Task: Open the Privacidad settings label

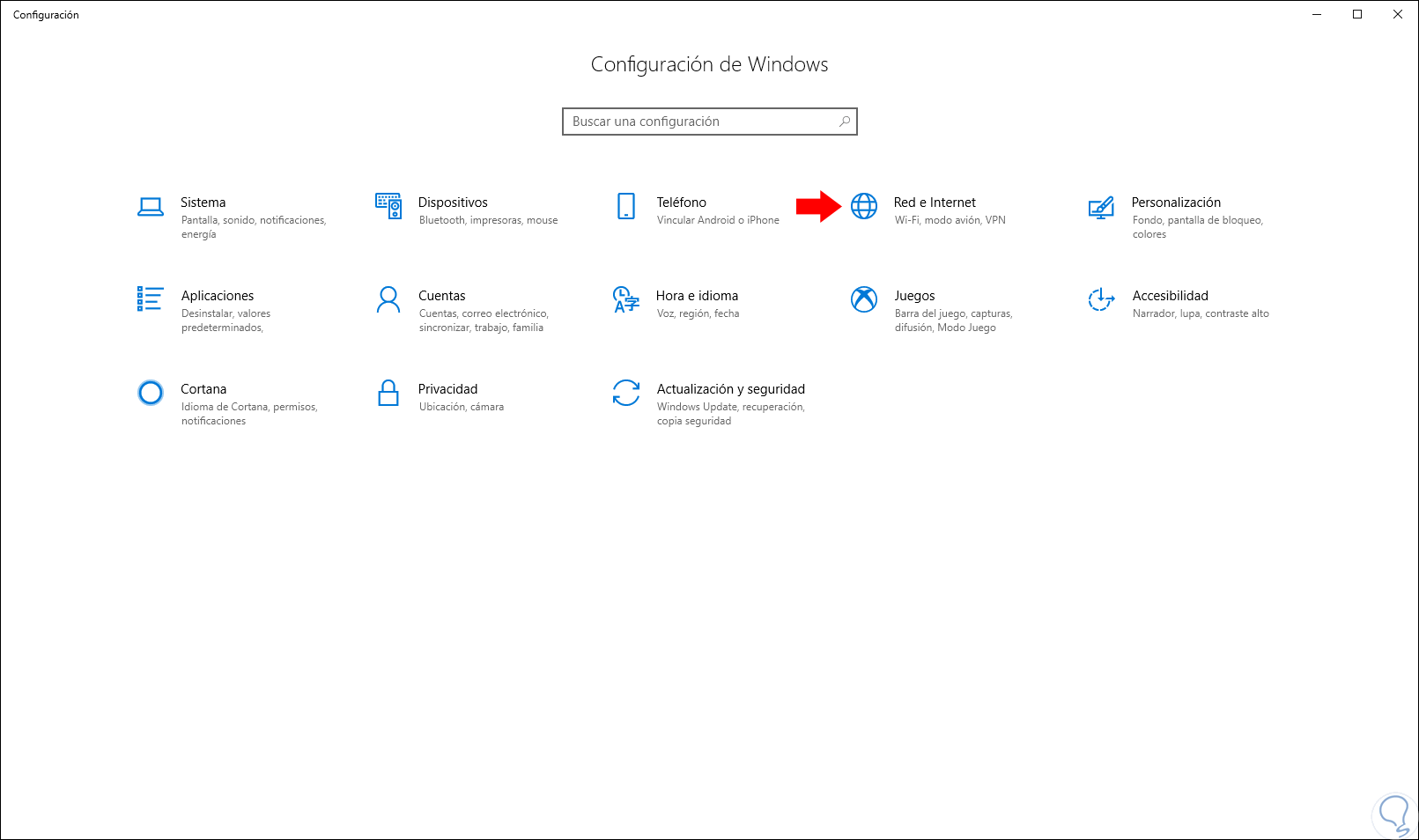Action: (x=447, y=389)
